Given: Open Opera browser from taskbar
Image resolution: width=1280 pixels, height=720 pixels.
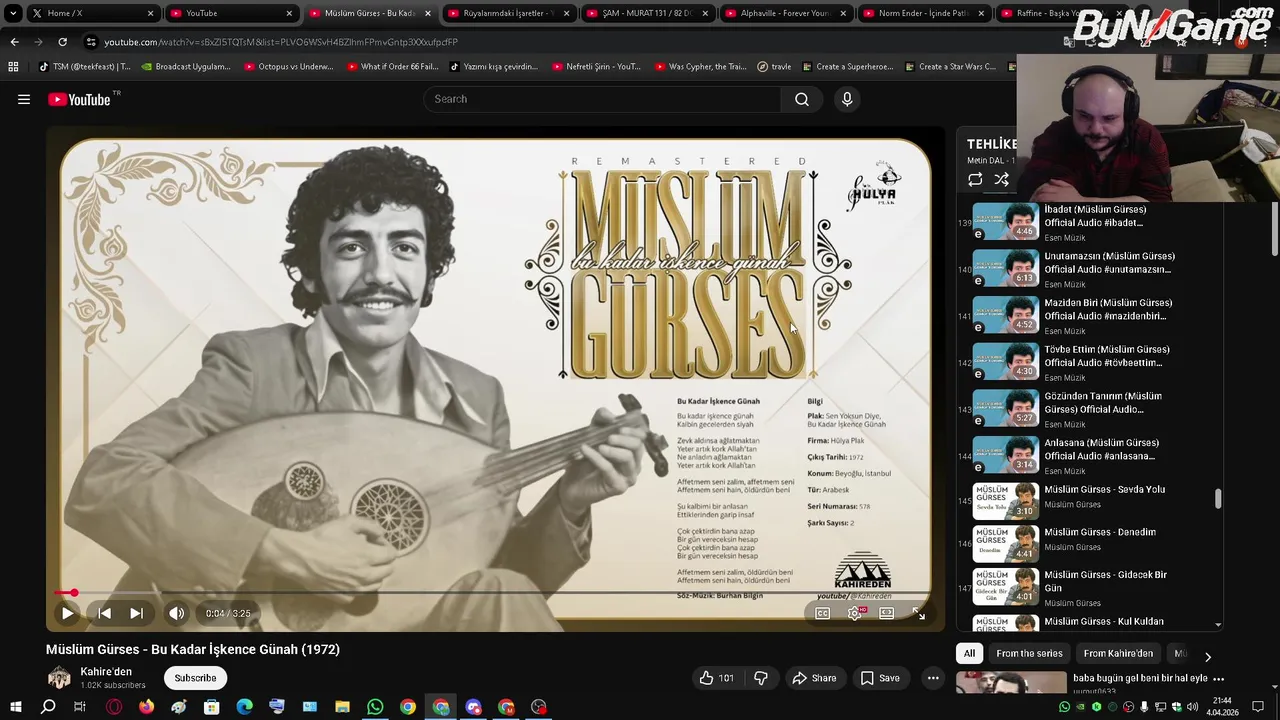Looking at the screenshot, I should pos(114,707).
